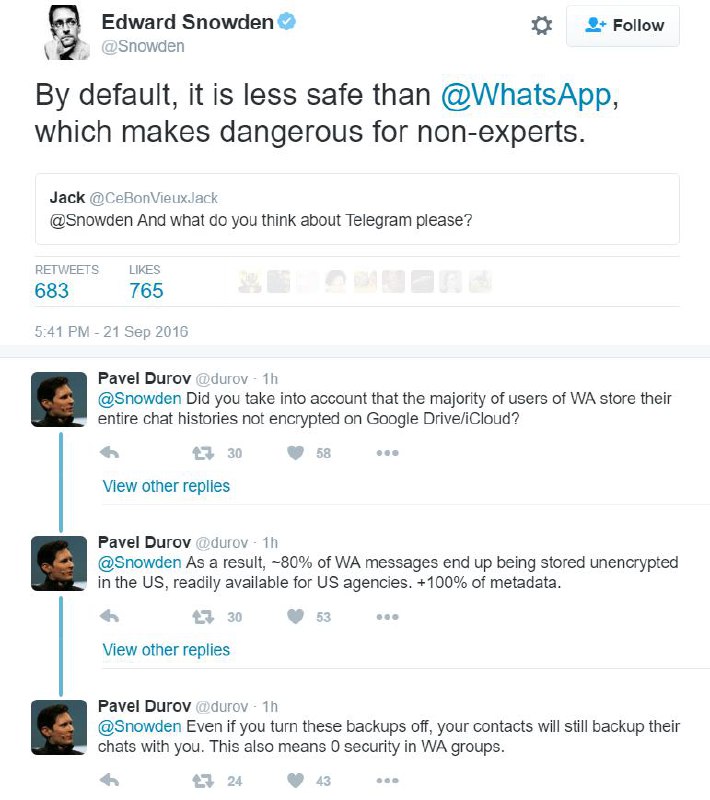This screenshot has width=710, height=800.
Task: Open more options on the Google Drive/iCloud tweet
Action: click(387, 453)
